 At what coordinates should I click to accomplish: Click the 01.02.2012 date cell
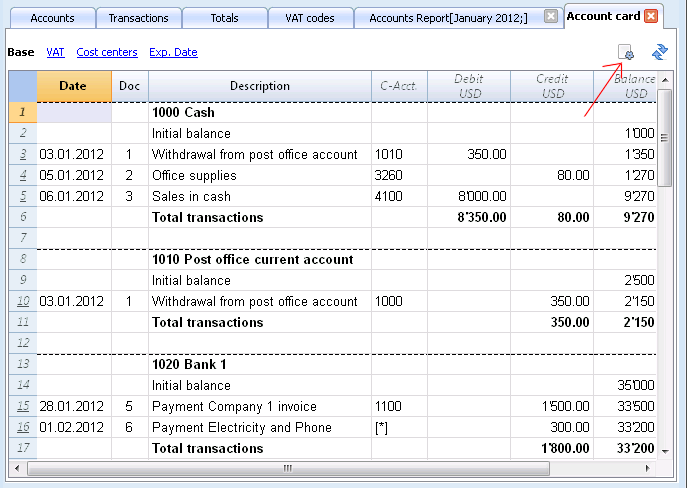click(x=74, y=428)
